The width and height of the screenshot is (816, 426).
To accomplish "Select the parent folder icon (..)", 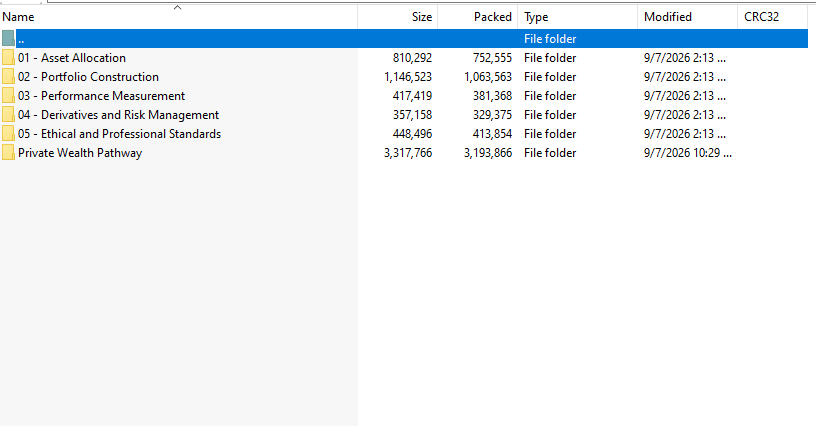I will 8,38.
